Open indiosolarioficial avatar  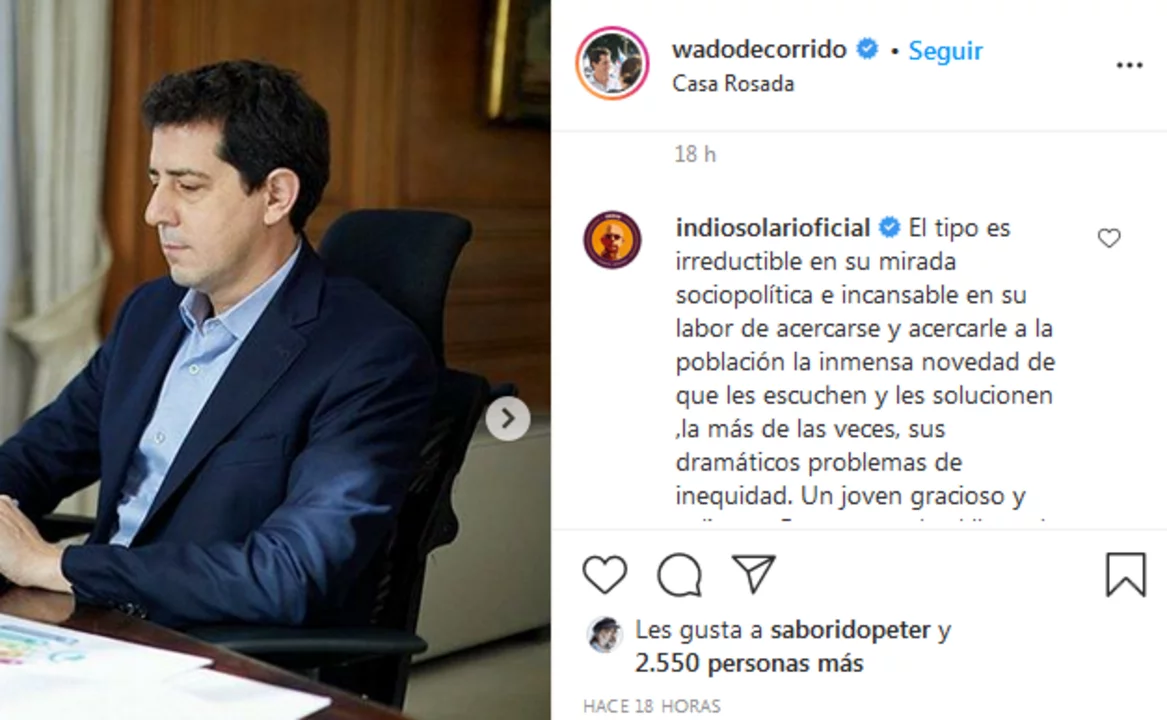point(612,240)
